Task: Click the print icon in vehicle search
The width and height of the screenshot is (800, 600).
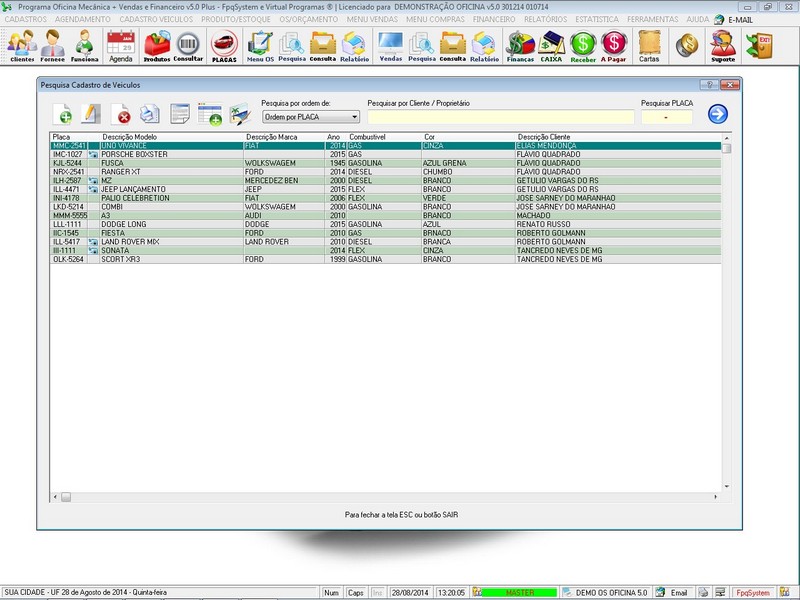Action: pos(150,114)
